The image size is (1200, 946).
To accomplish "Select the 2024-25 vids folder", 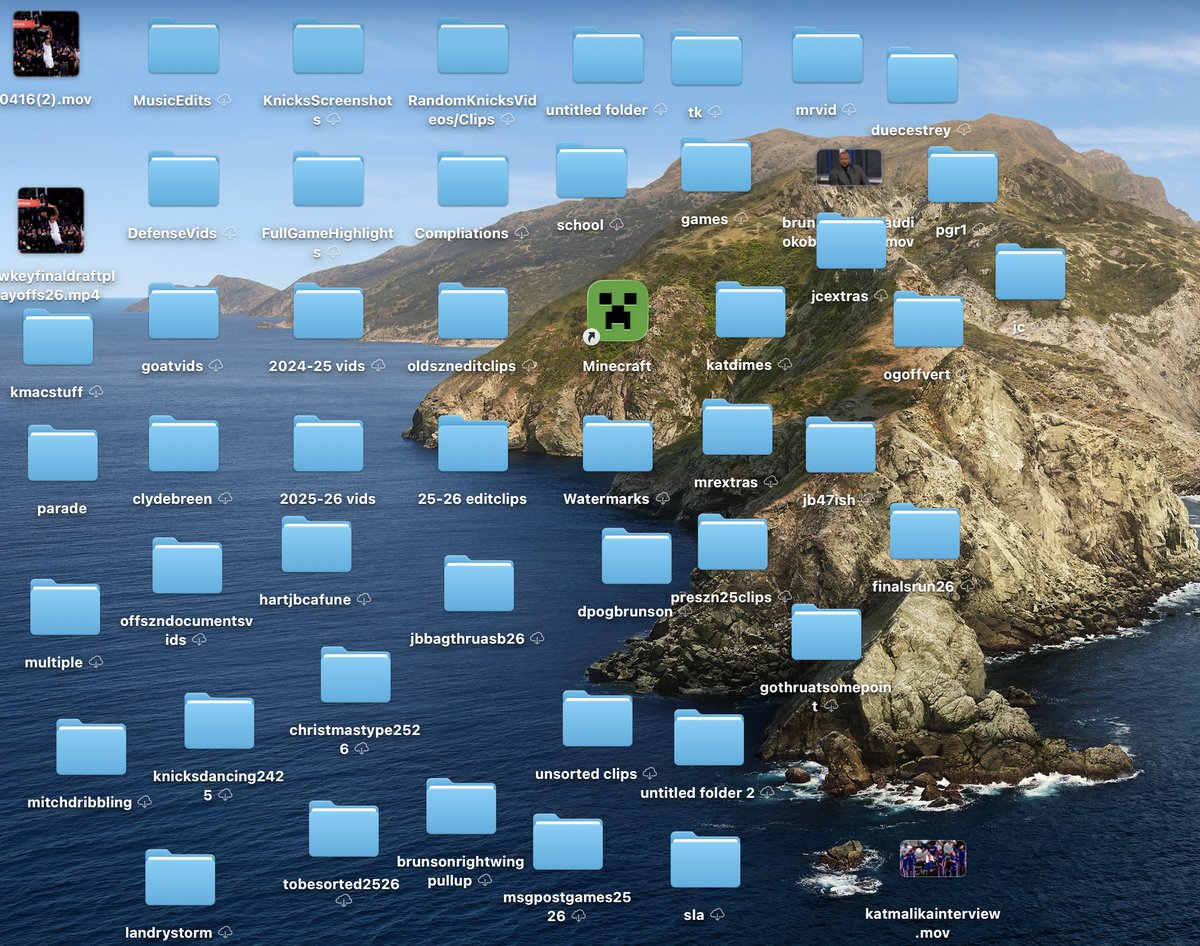I will coord(328,312).
